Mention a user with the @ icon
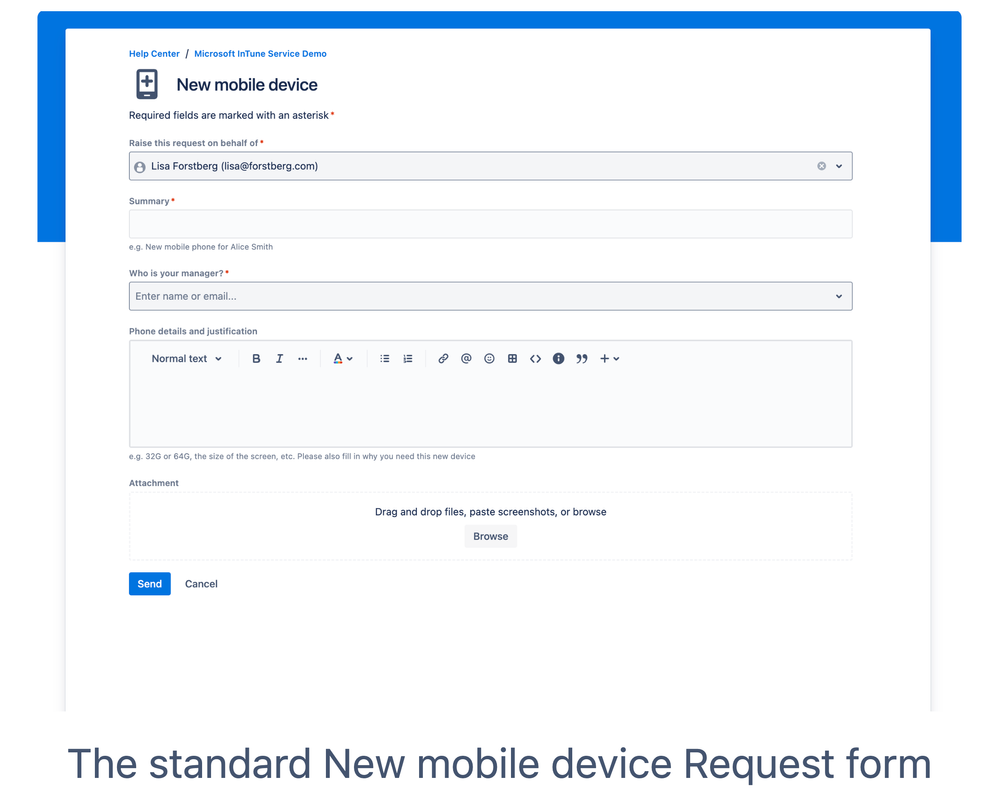This screenshot has height=807, width=999. [466, 358]
